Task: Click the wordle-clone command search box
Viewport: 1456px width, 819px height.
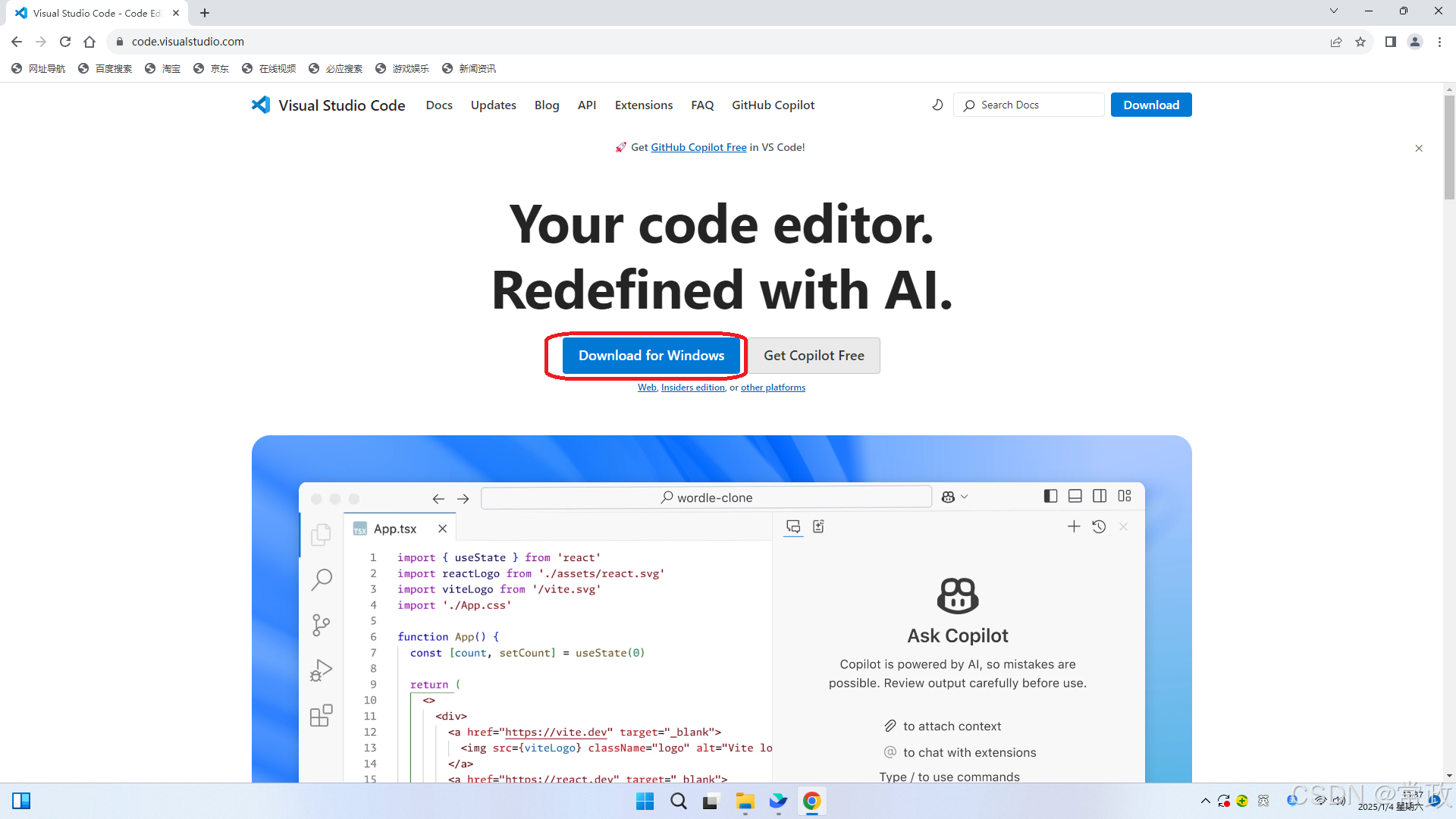Action: (x=706, y=497)
